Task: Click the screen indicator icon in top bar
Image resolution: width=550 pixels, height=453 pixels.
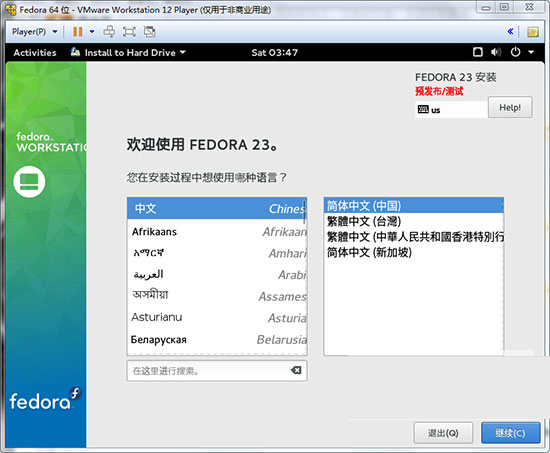Action: [478, 52]
